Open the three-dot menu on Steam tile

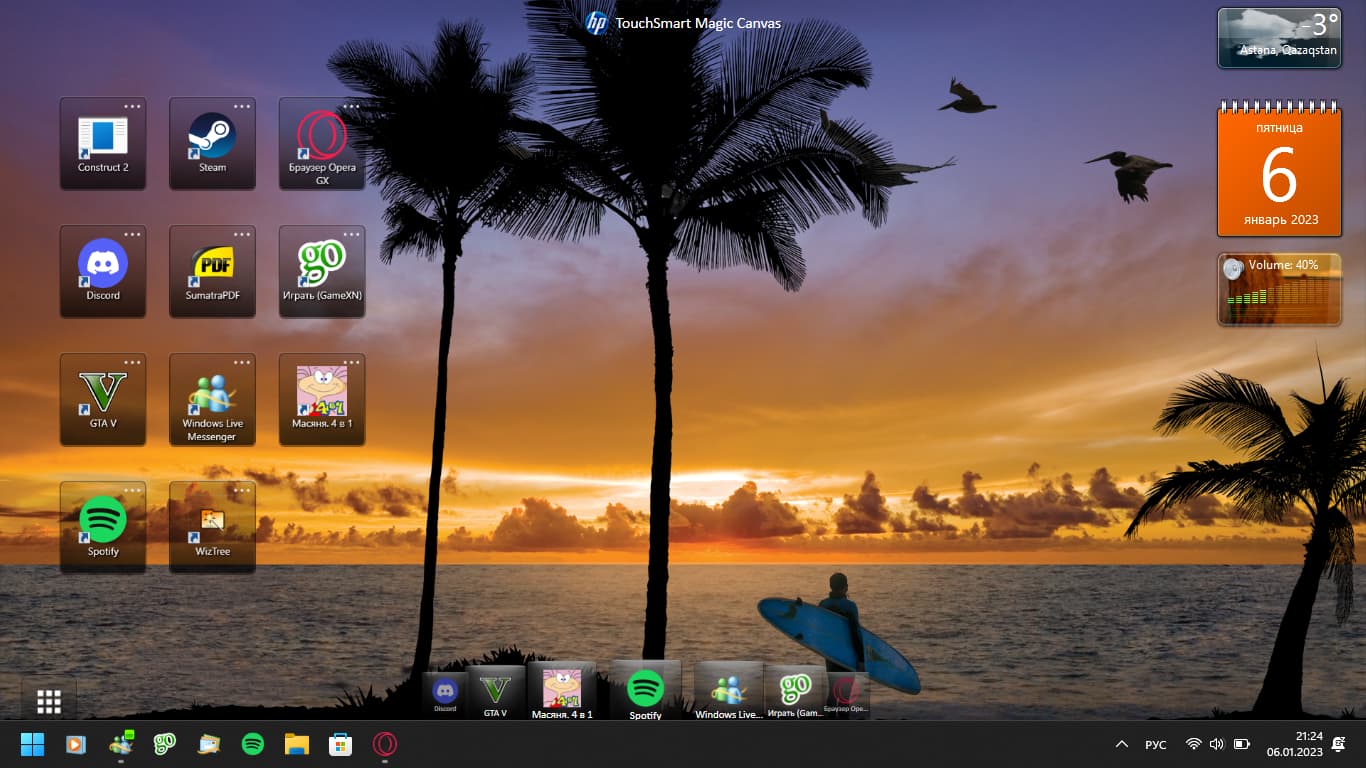coord(242,106)
